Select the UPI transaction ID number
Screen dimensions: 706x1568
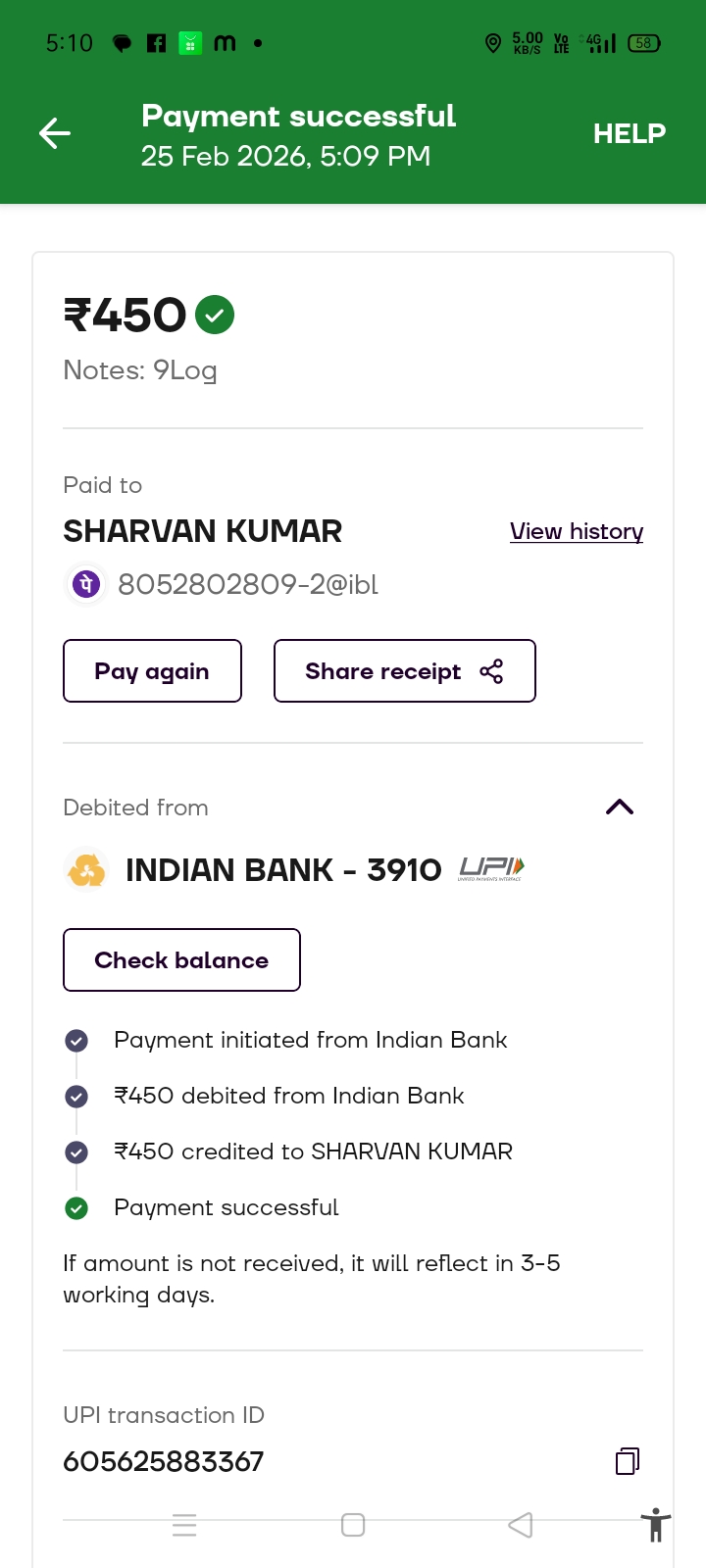click(164, 1461)
